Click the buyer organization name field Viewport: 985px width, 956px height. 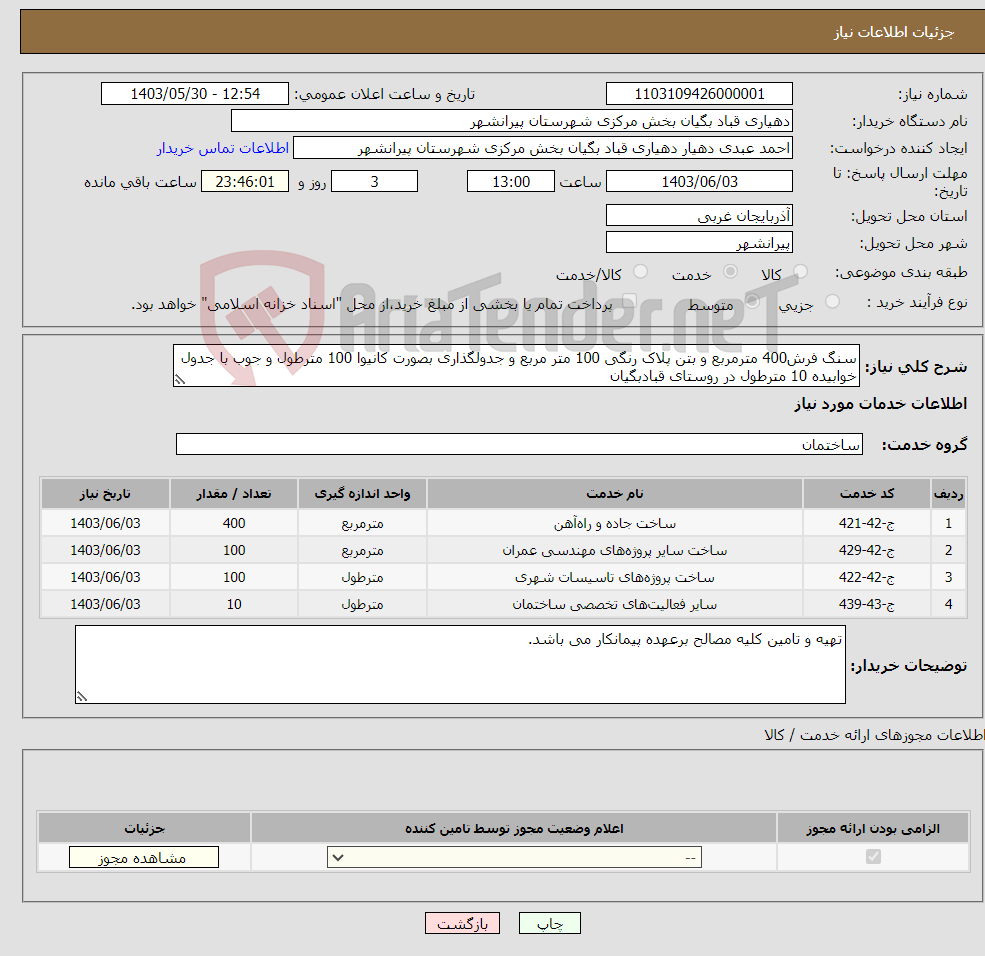pos(511,121)
